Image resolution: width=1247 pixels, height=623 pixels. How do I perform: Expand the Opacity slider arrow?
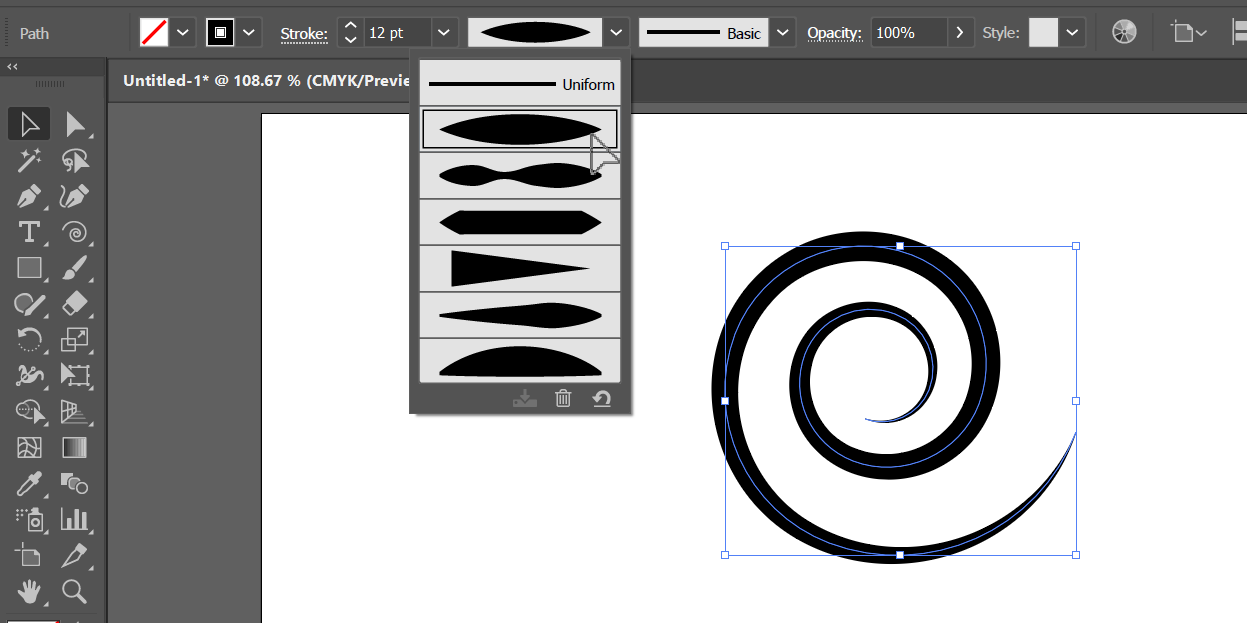960,33
